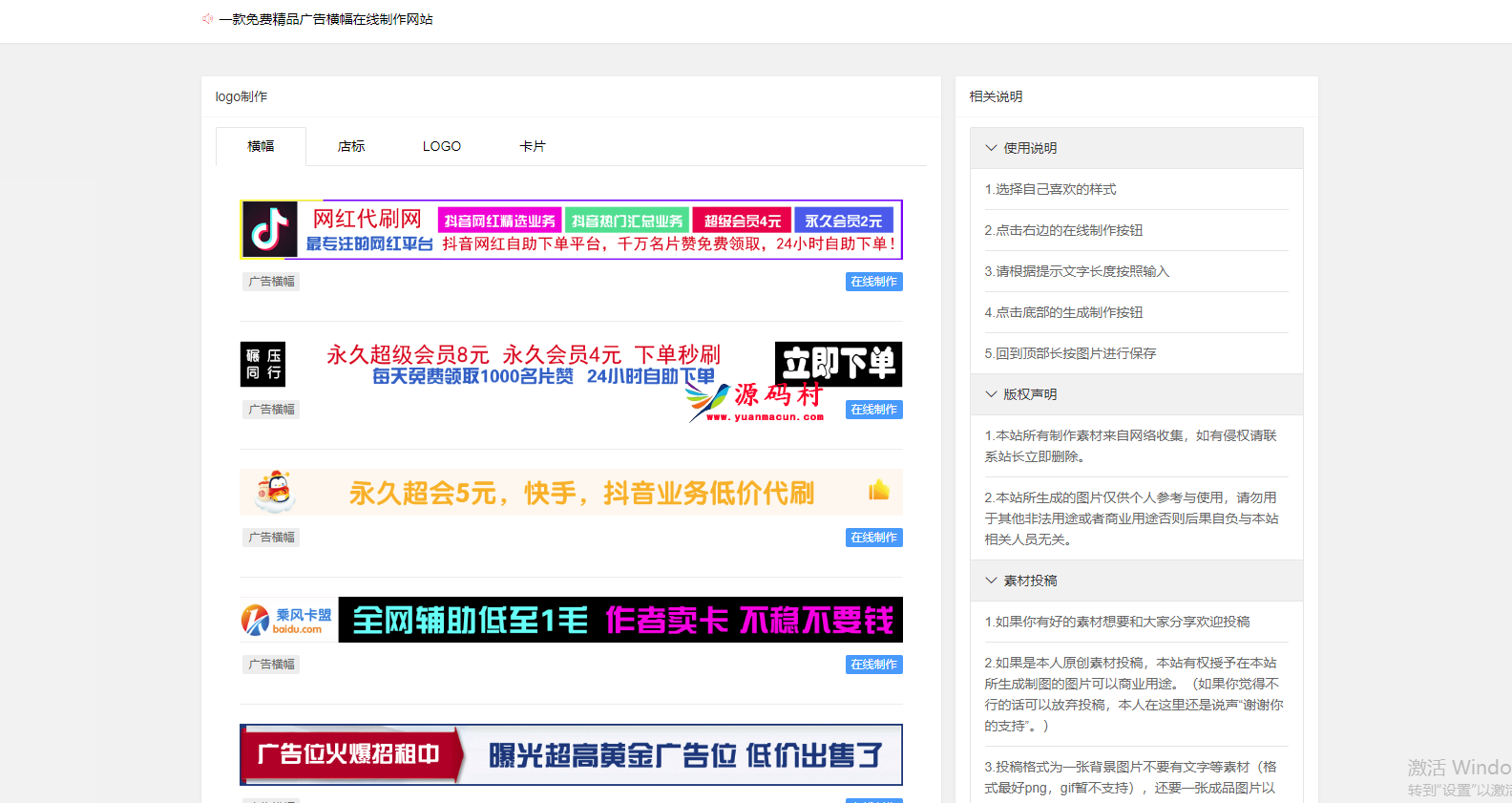Viewport: 1512px width, 803px height.
Task: Switch to the 店标 tab
Action: pos(351,146)
